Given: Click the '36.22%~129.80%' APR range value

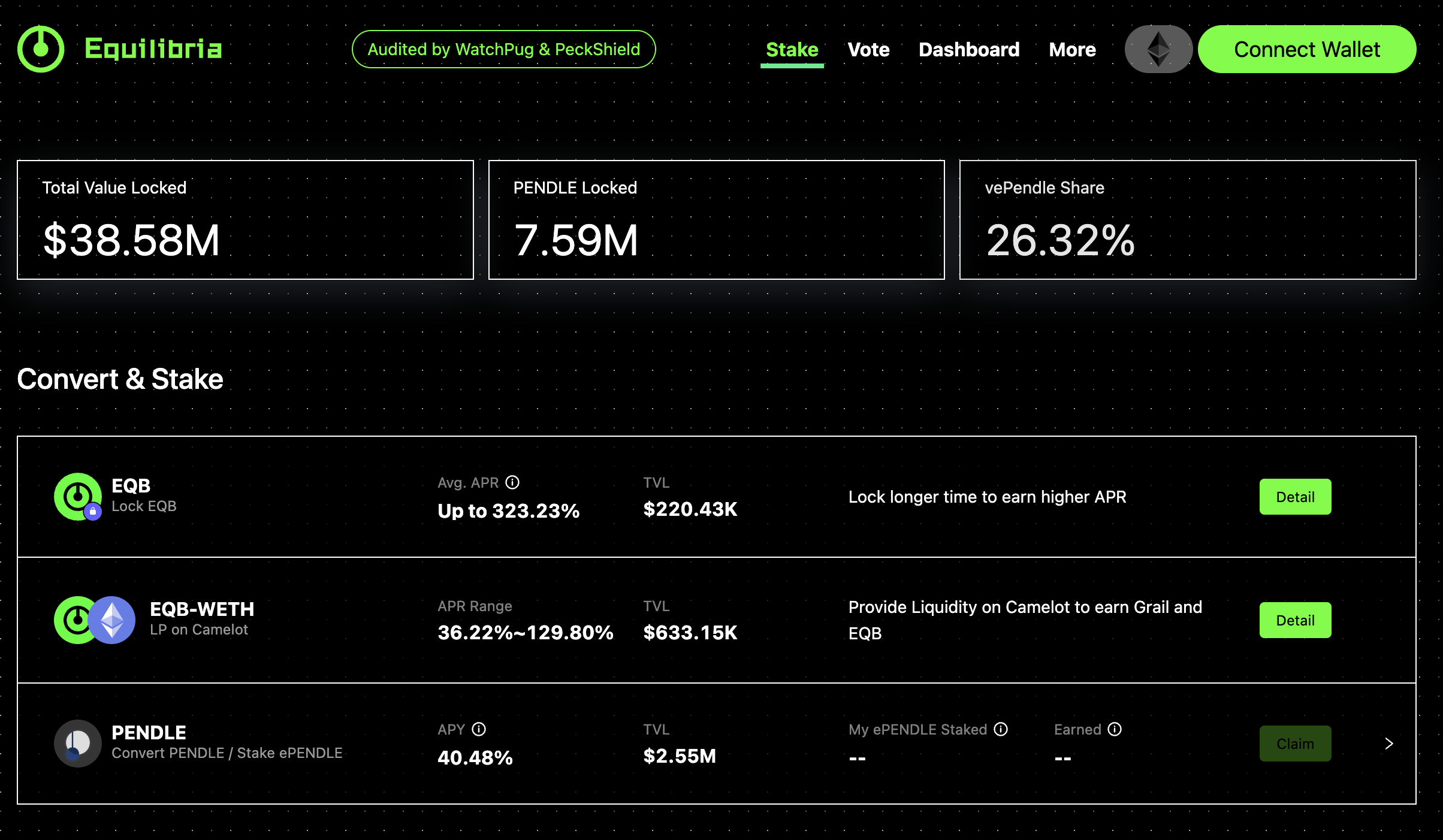Looking at the screenshot, I should tap(526, 633).
